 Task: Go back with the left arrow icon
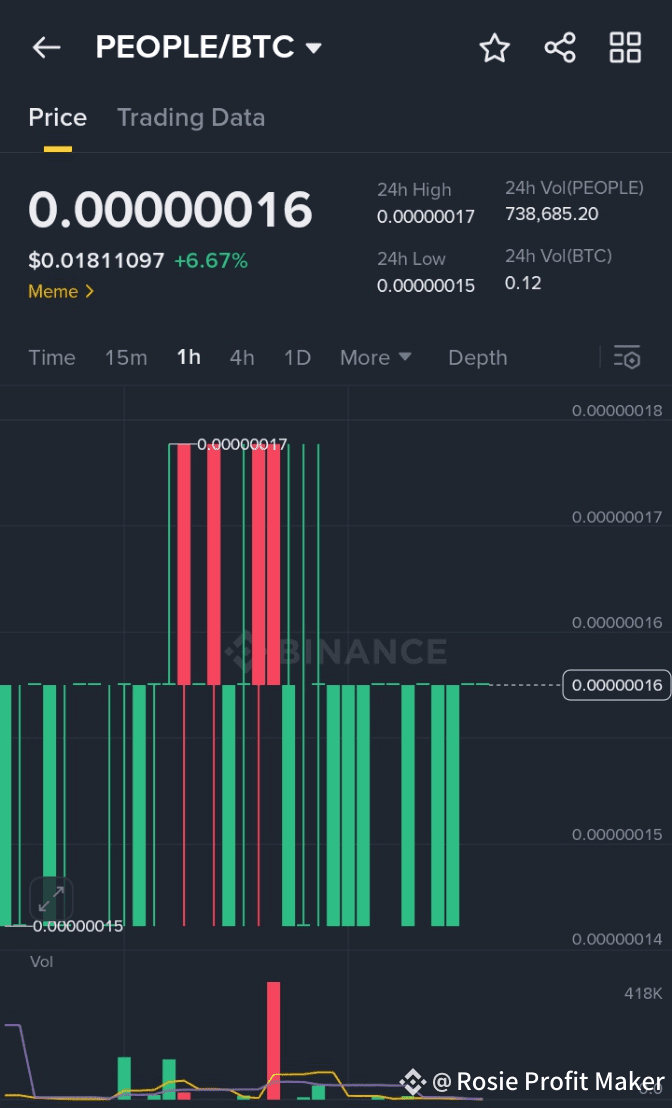47,48
